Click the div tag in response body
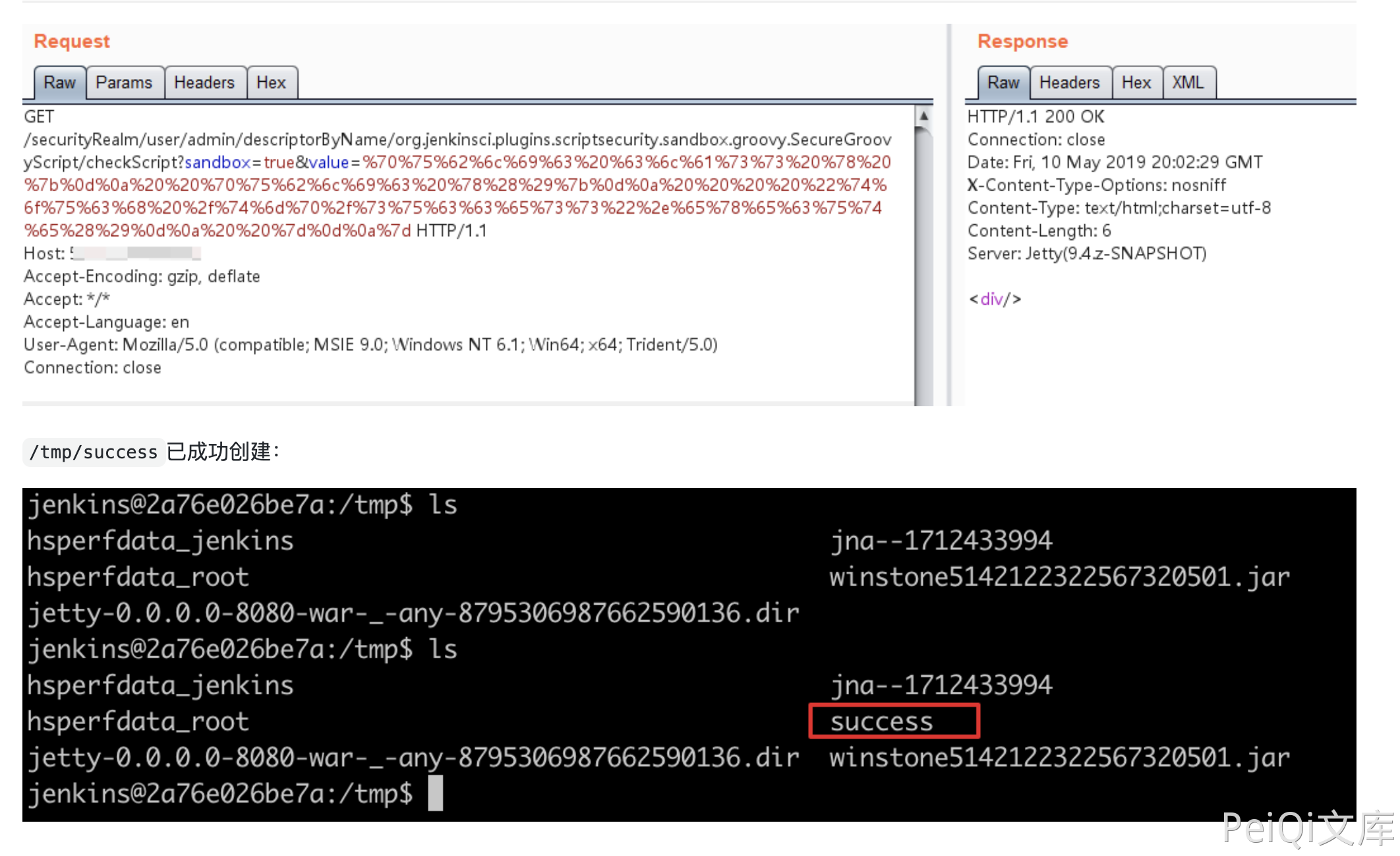This screenshot has width=1400, height=856. pyautogui.click(x=995, y=299)
